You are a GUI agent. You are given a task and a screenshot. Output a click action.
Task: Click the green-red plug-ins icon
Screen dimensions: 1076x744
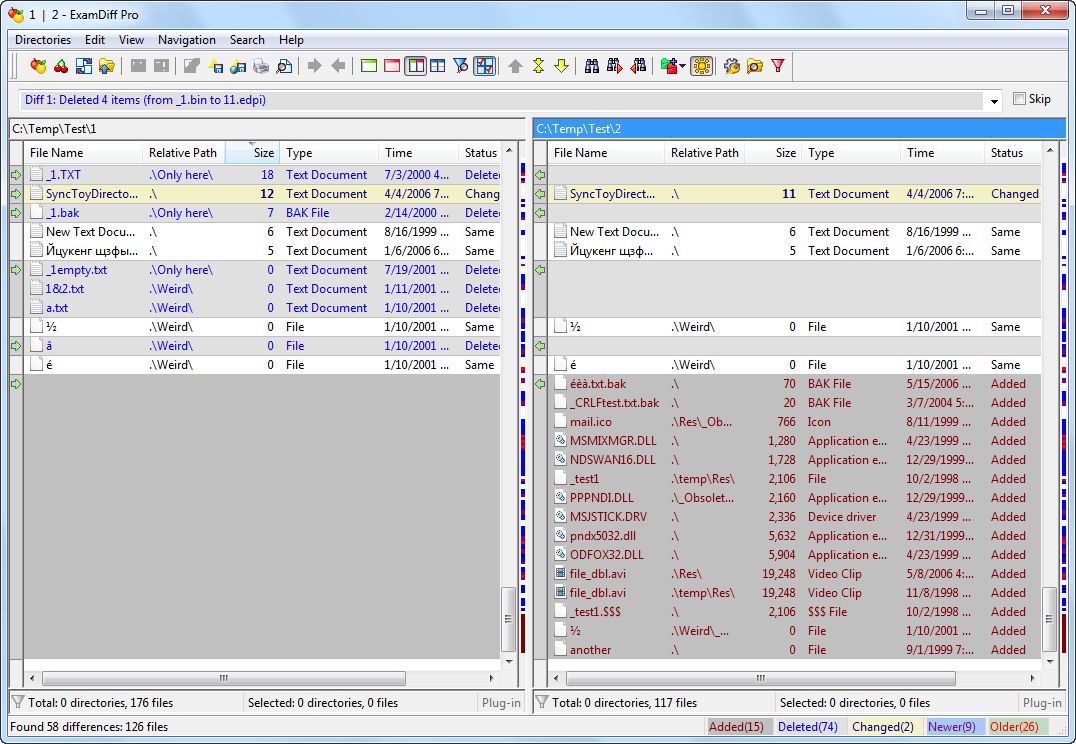click(668, 66)
